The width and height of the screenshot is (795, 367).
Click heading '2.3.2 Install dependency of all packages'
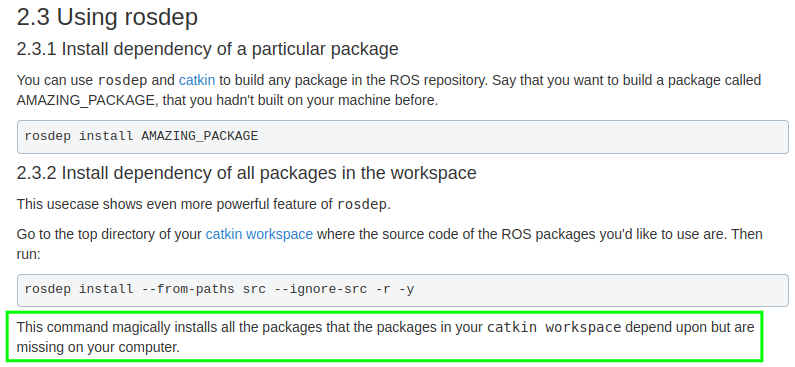tap(246, 173)
